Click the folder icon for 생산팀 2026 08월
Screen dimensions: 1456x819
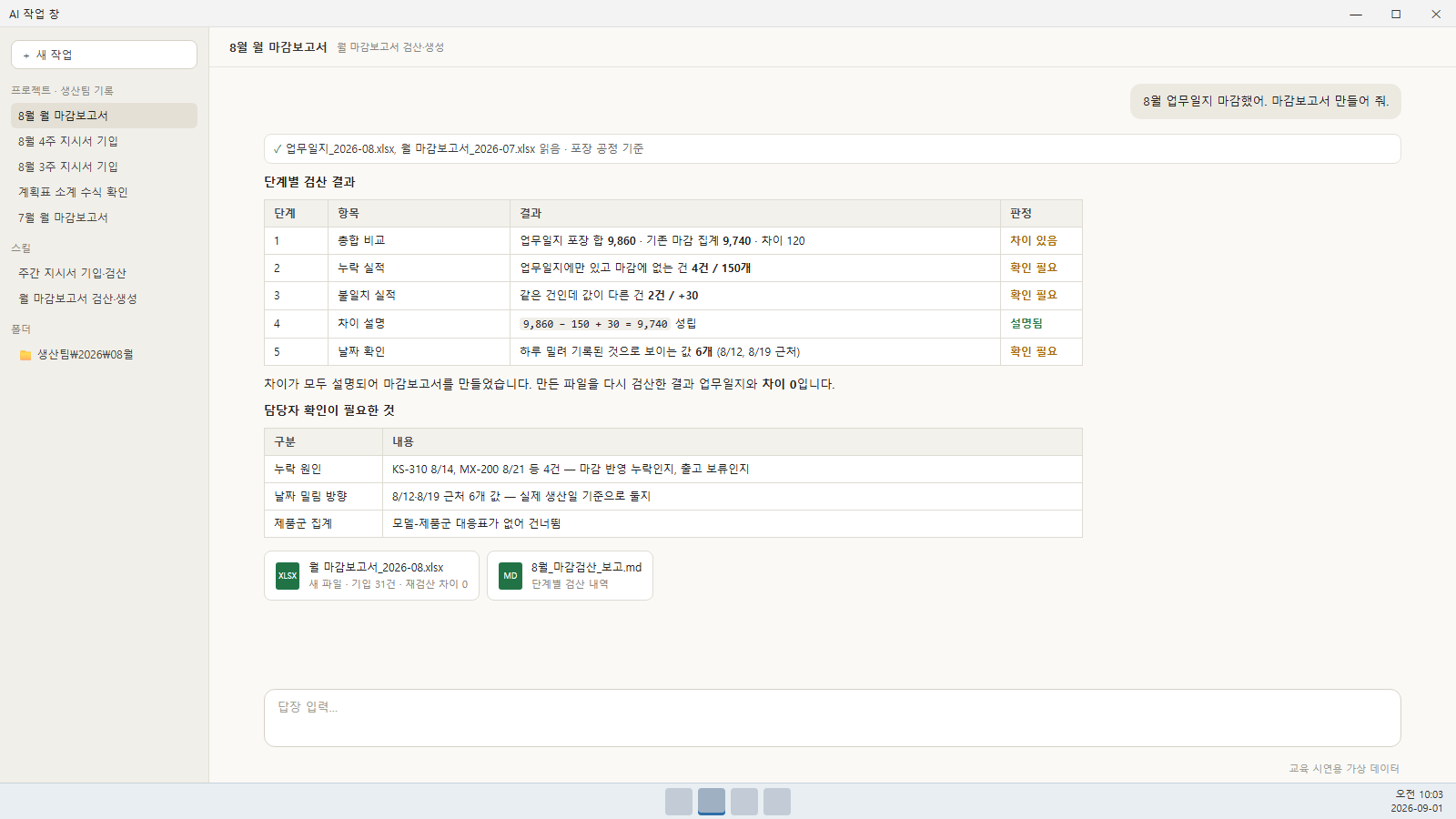click(25, 355)
